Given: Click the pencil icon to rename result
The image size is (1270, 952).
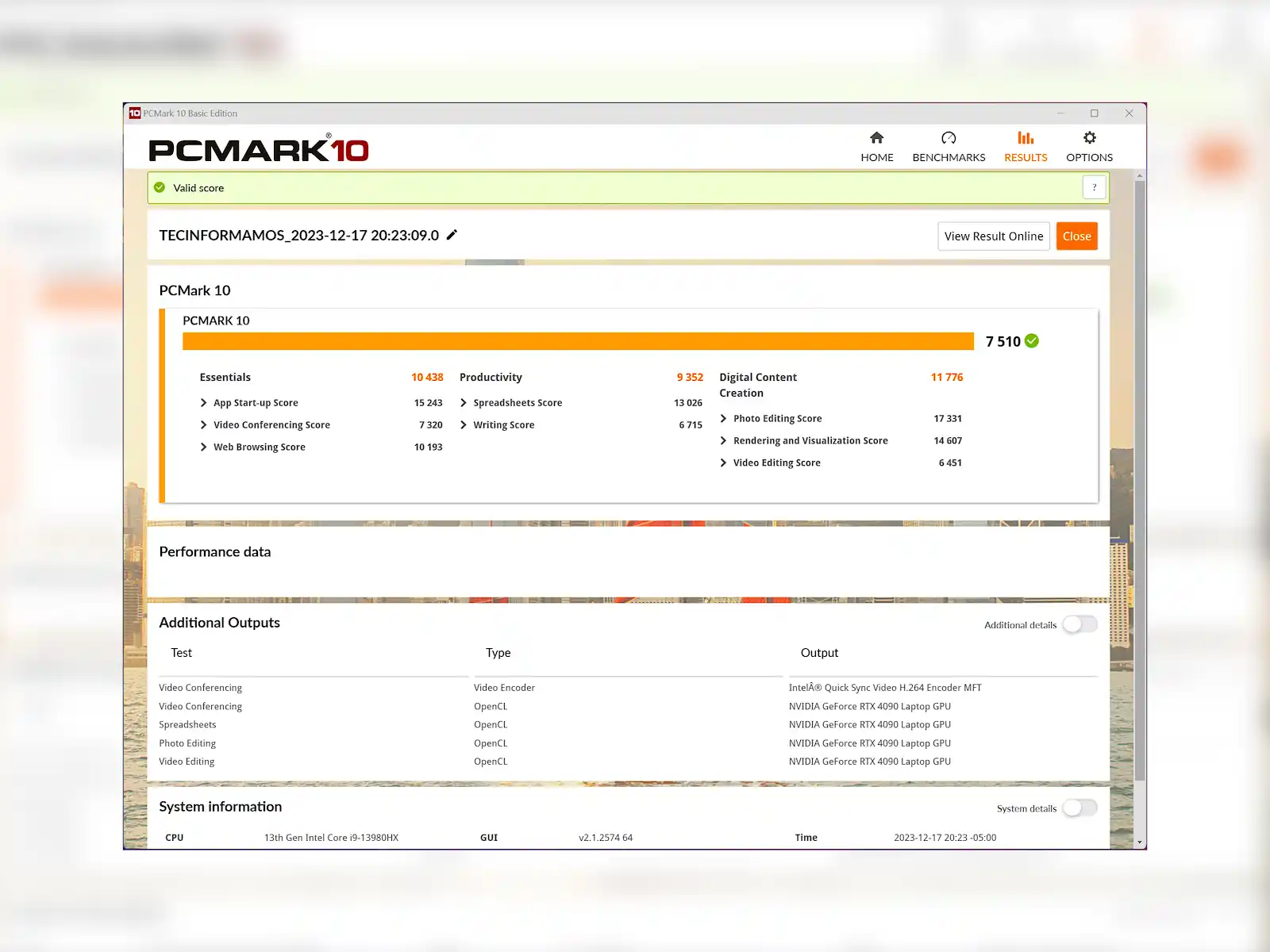Looking at the screenshot, I should (452, 235).
